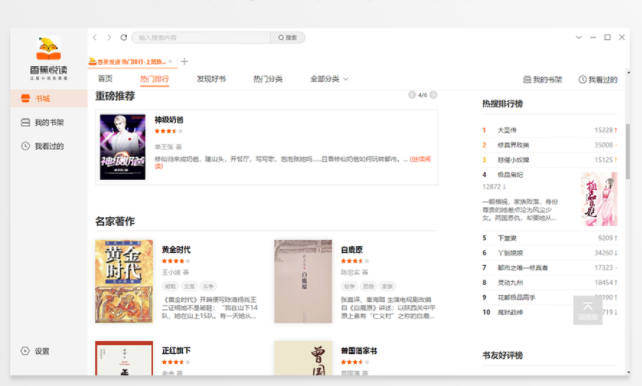Focus the search input field

[201, 38]
